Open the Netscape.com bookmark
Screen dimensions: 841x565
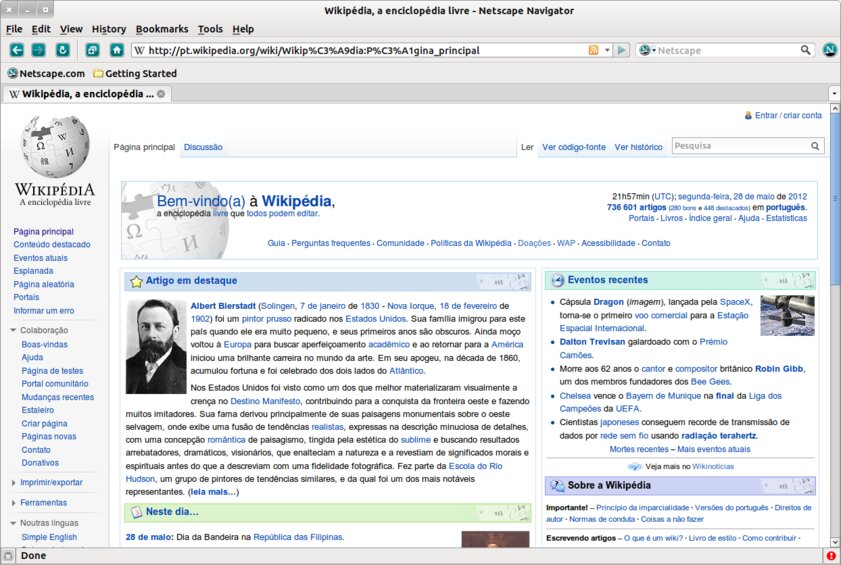point(46,74)
